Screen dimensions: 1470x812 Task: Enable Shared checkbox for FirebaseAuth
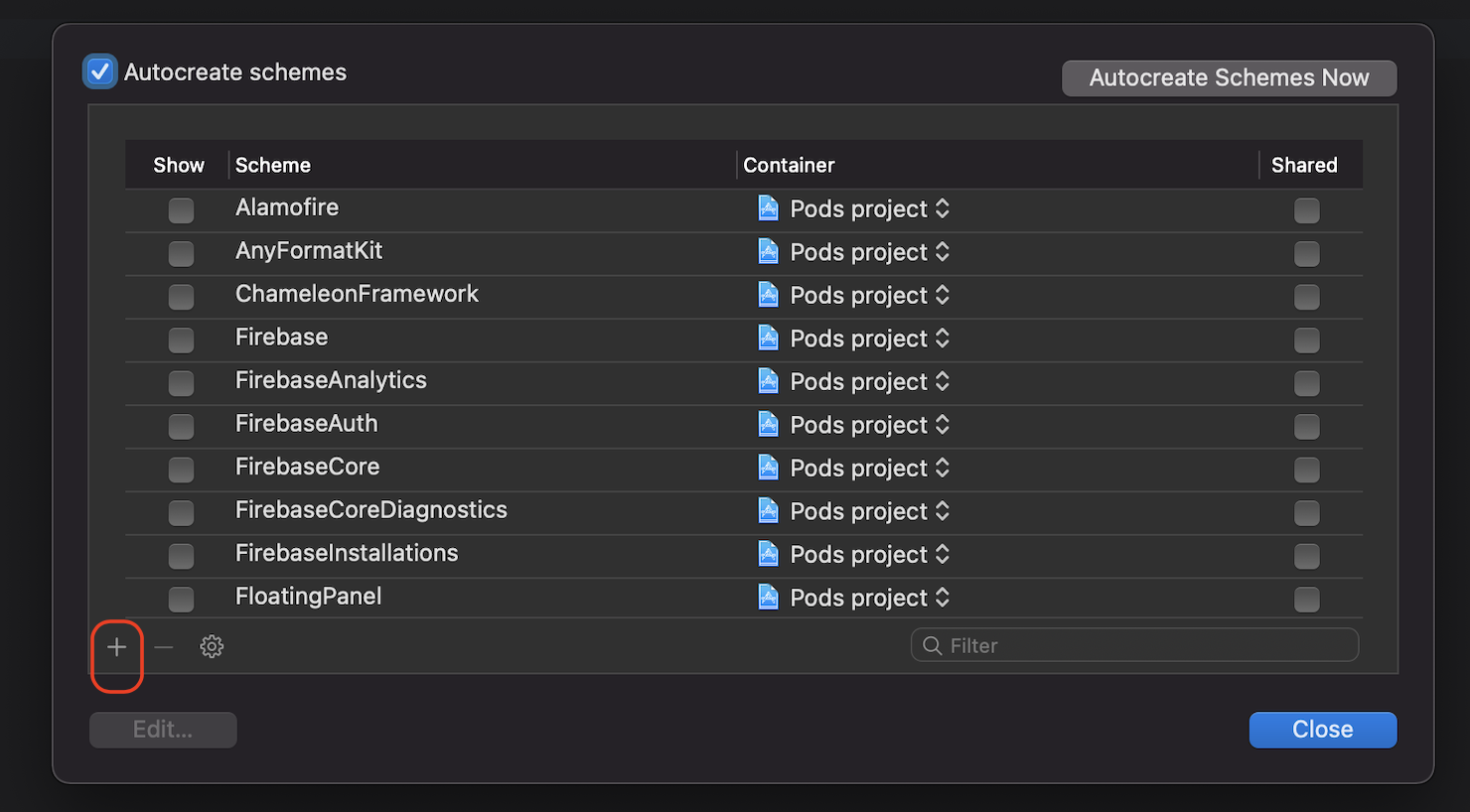point(1307,427)
